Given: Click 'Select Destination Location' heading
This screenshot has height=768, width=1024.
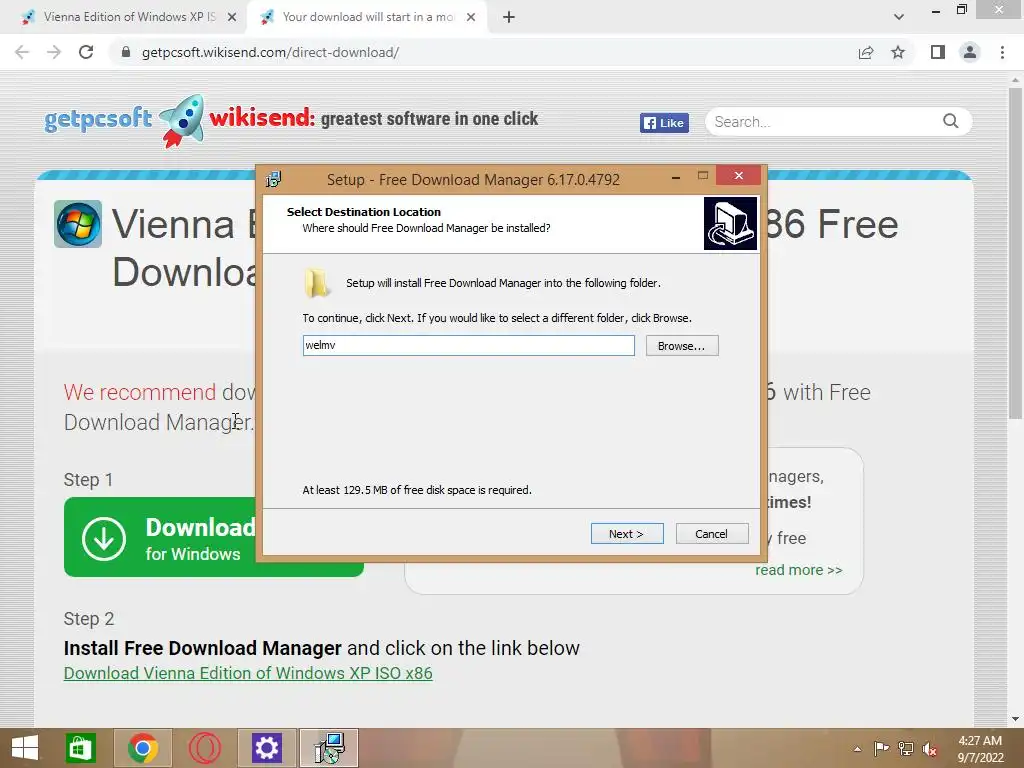Looking at the screenshot, I should tap(364, 212).
